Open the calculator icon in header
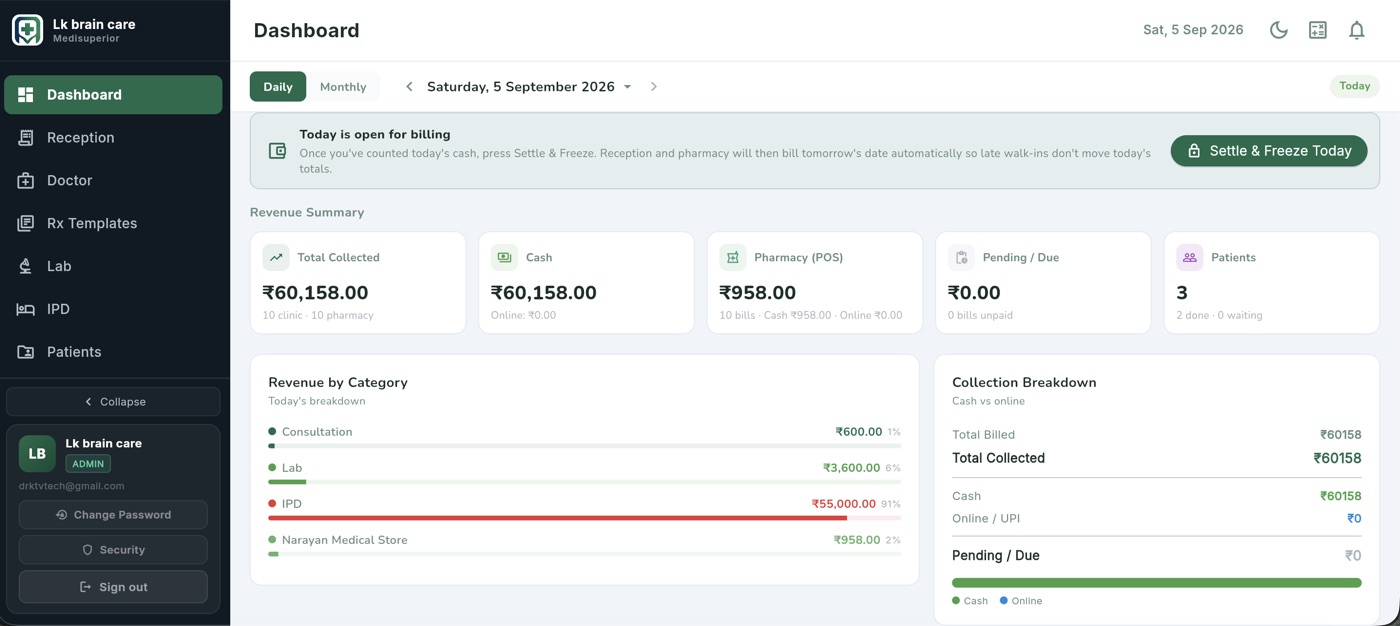The height and width of the screenshot is (626, 1400). pos(1317,30)
